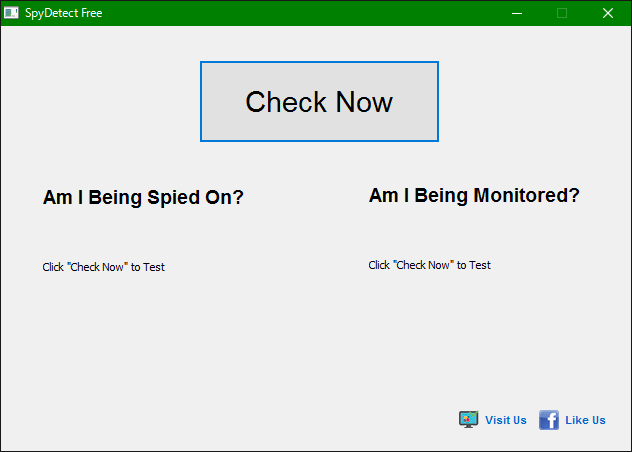Click the Check Now button
The height and width of the screenshot is (452, 632).
[x=319, y=101]
